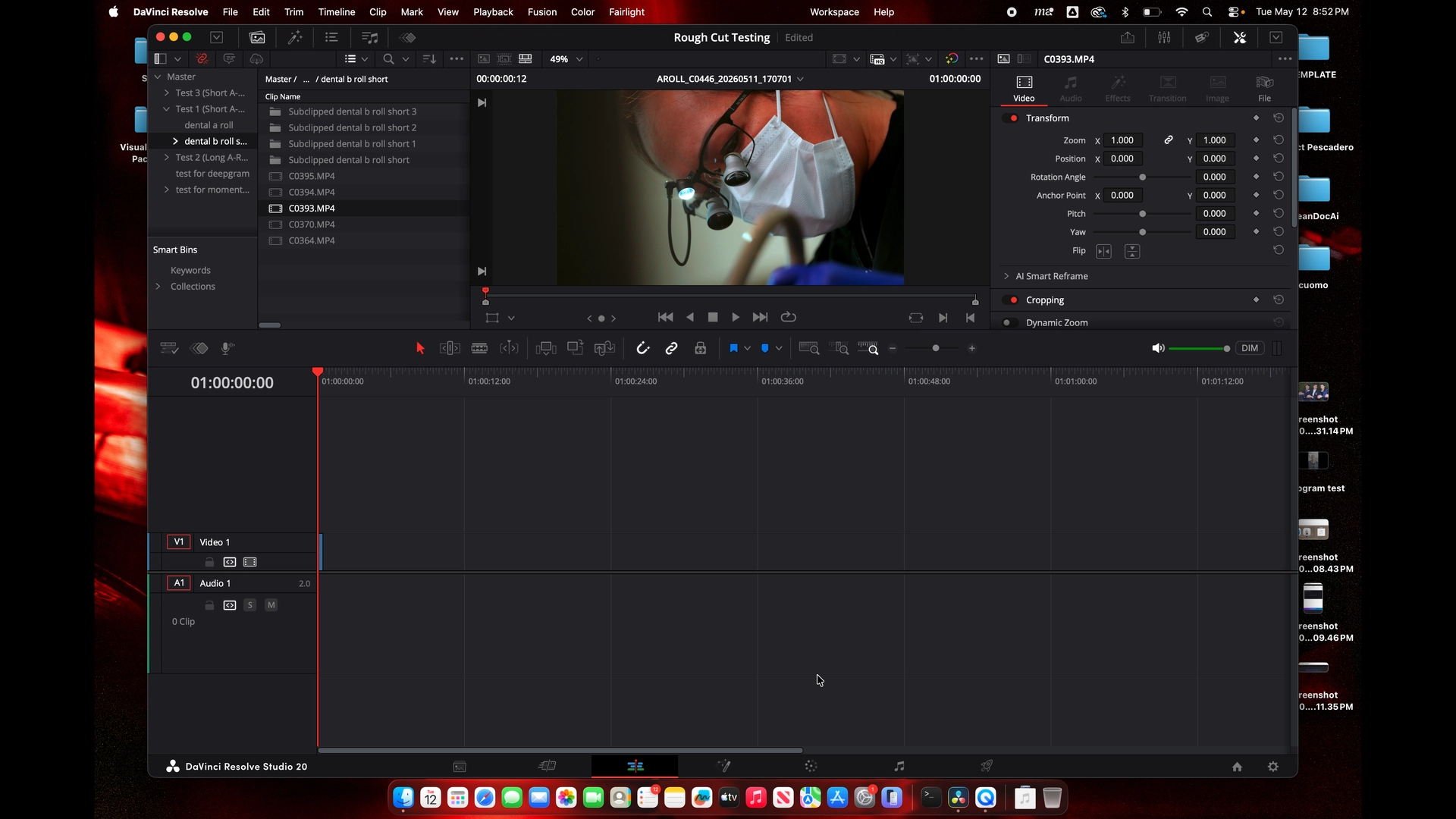The image size is (1456, 819).
Task: Adjust the Rotation Angle slider handle
Action: pos(1143,177)
